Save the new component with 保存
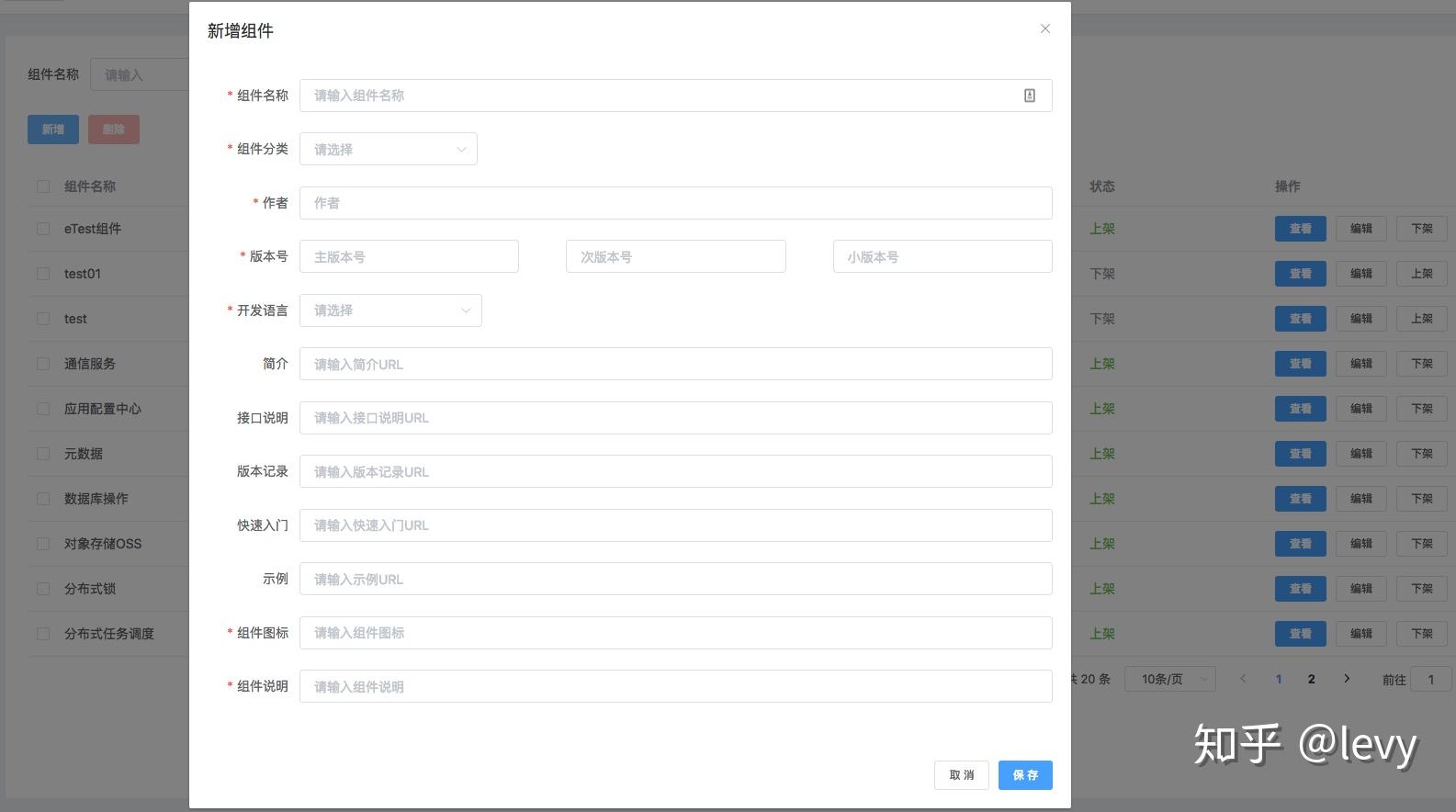 click(1025, 775)
